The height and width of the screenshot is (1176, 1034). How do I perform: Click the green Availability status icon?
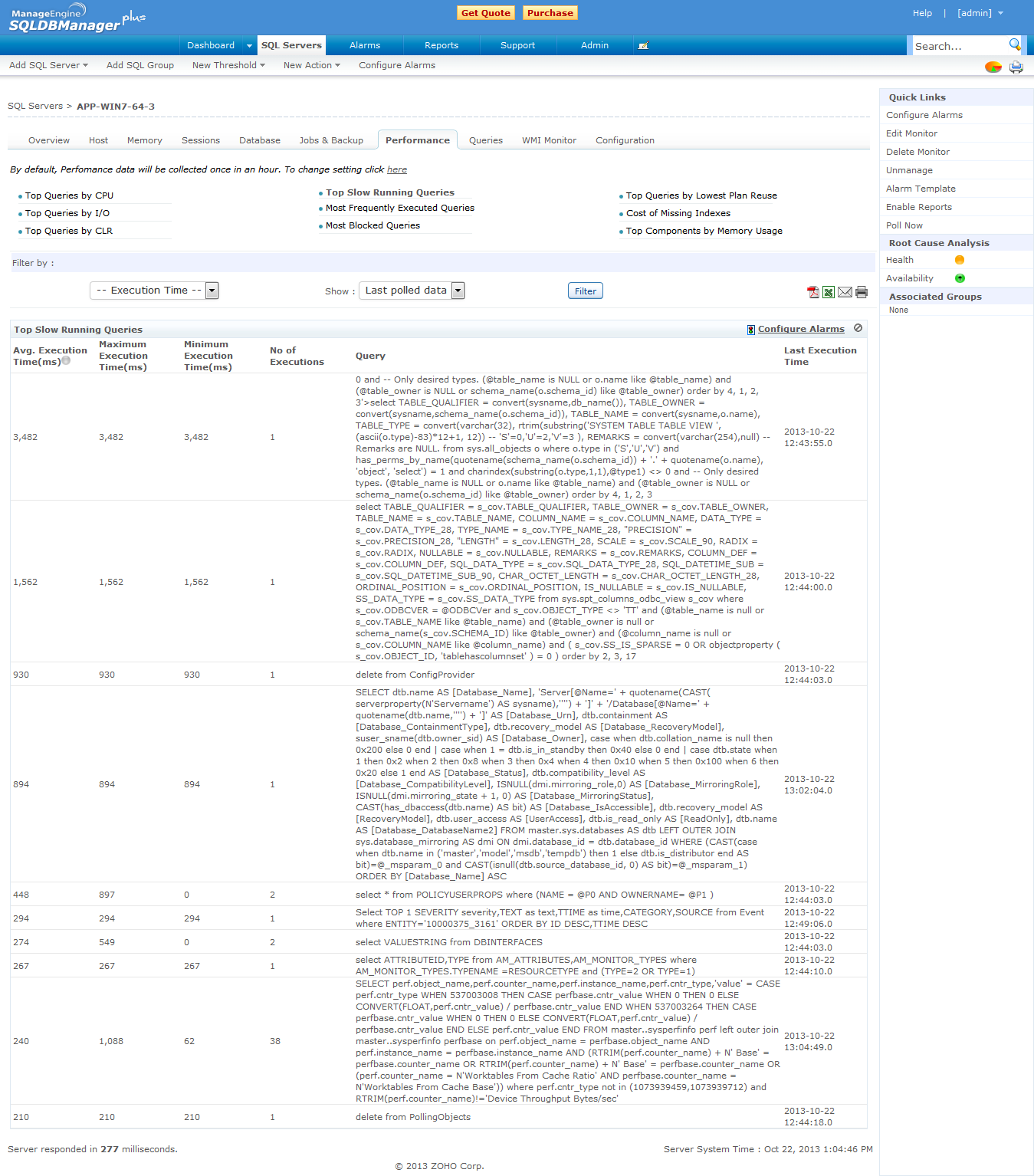point(960,278)
